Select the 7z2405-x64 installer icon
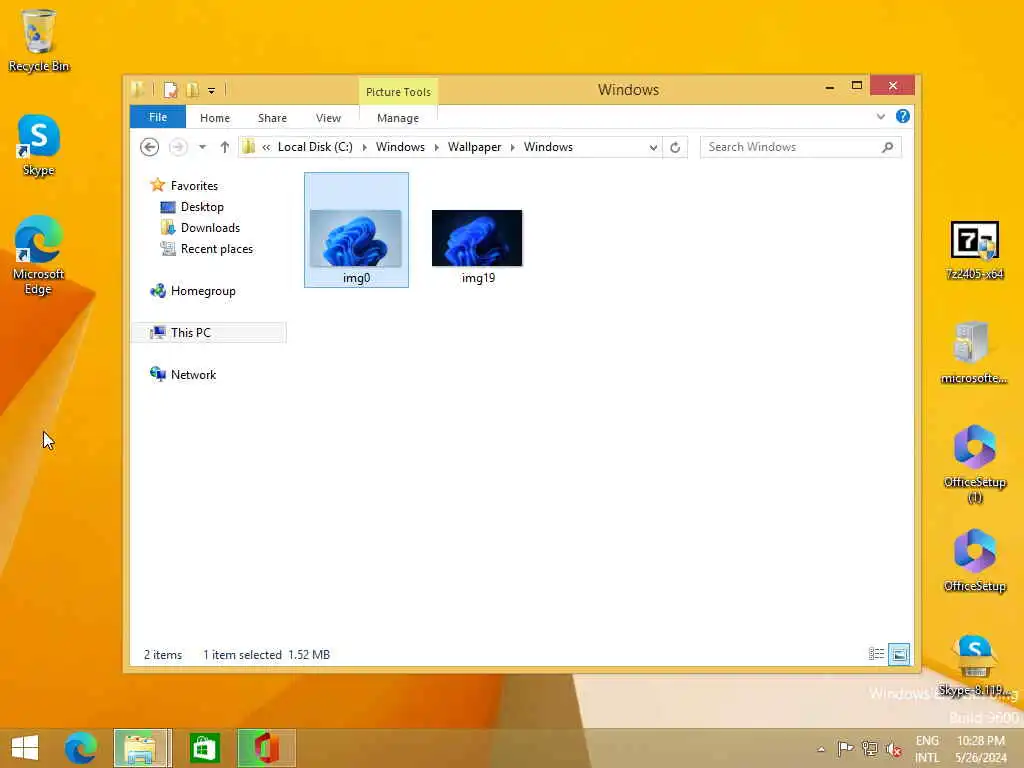1024x768 pixels. [974, 250]
